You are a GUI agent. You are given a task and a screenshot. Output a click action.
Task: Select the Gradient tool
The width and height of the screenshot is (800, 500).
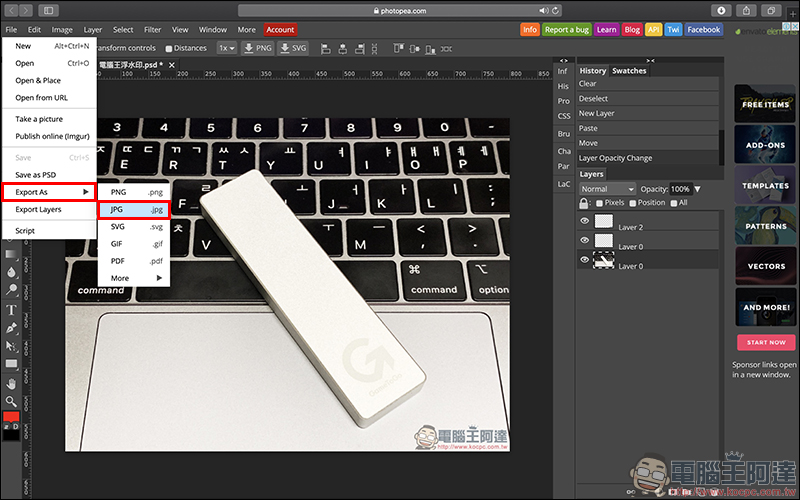coord(11,255)
